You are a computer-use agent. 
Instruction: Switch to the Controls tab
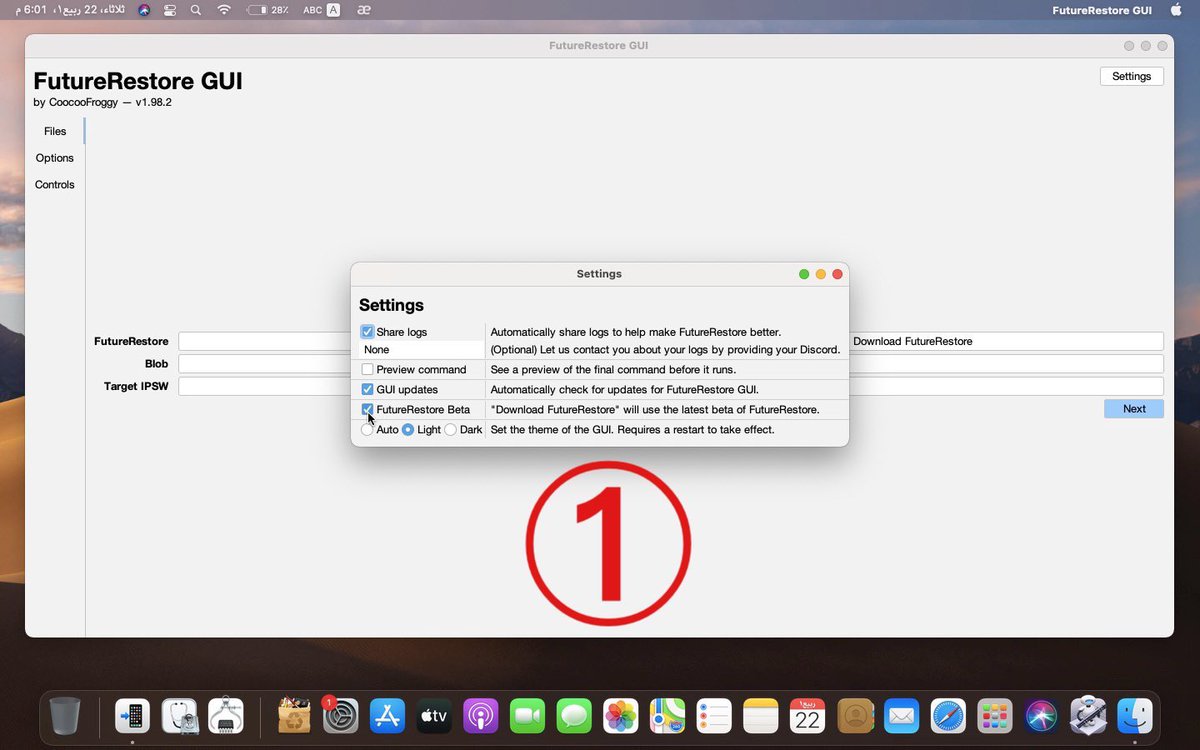(x=55, y=185)
